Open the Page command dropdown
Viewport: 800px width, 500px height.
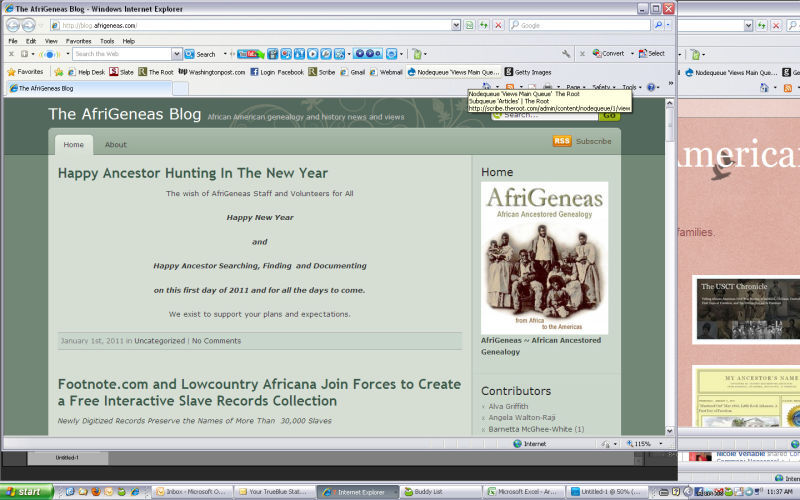576,87
